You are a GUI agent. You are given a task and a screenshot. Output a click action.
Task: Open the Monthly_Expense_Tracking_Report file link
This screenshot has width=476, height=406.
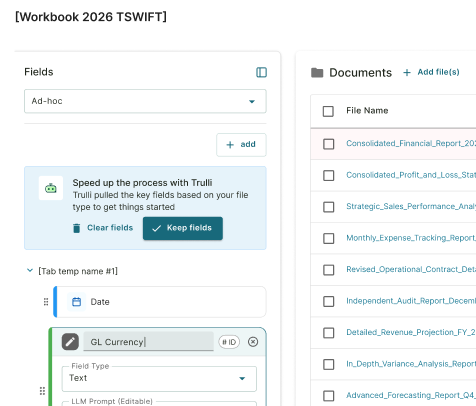click(411, 238)
